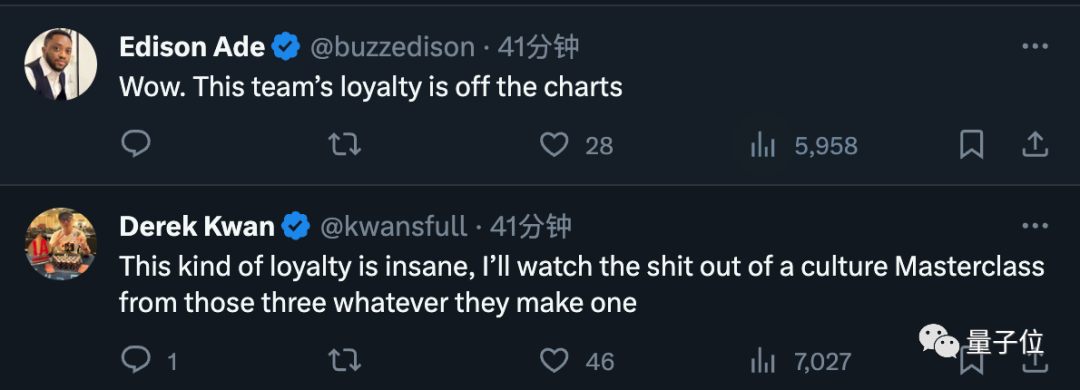
Task: Reply to Edison Ade's tweet
Action: [x=136, y=145]
